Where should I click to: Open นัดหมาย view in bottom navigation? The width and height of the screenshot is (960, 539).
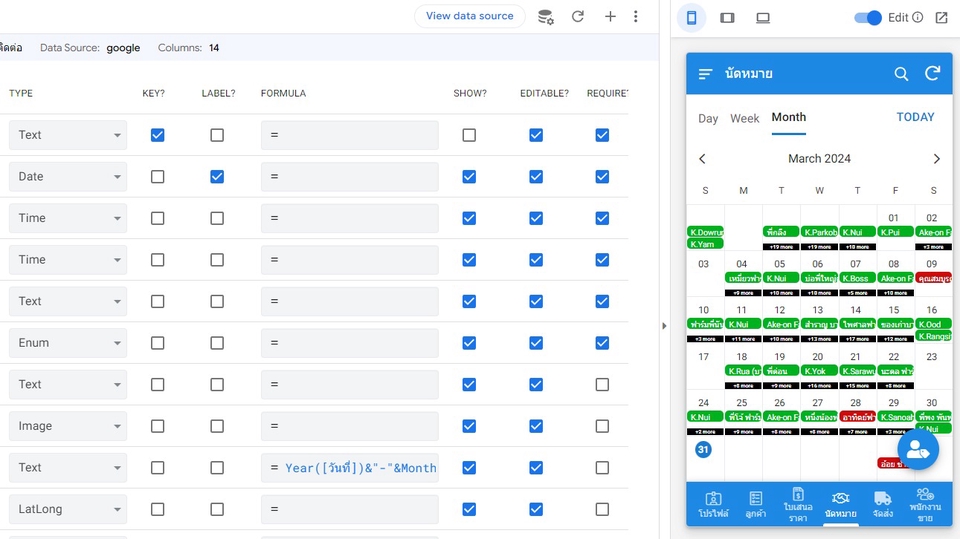click(840, 505)
